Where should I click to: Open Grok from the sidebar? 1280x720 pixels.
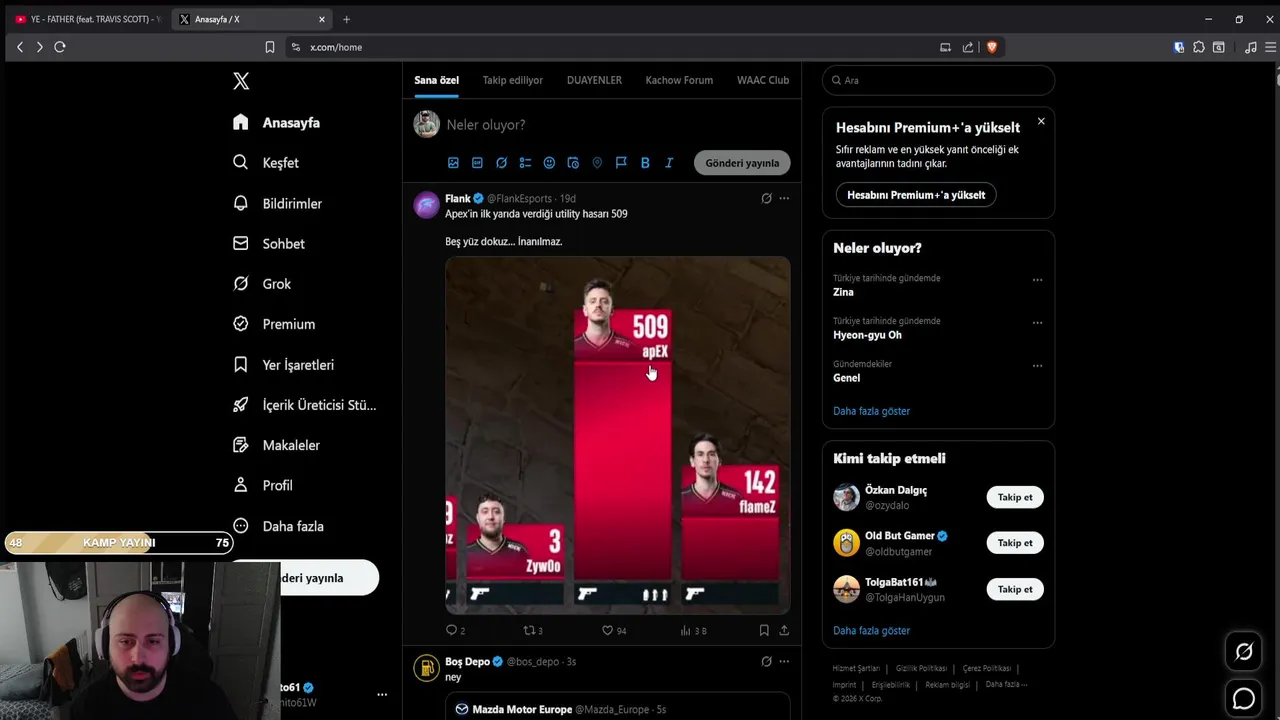(262, 284)
